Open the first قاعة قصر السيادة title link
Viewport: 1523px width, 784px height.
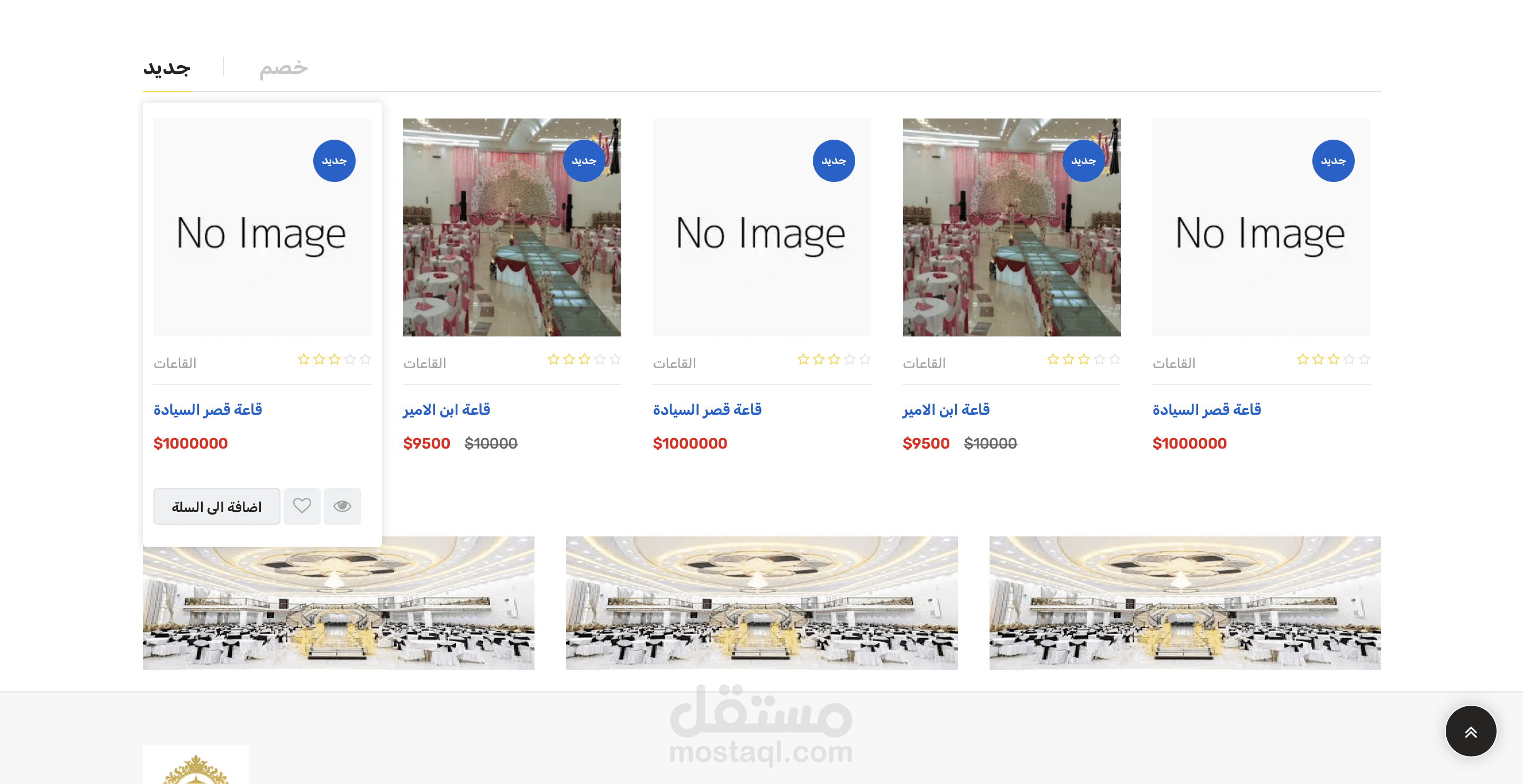pos(207,409)
